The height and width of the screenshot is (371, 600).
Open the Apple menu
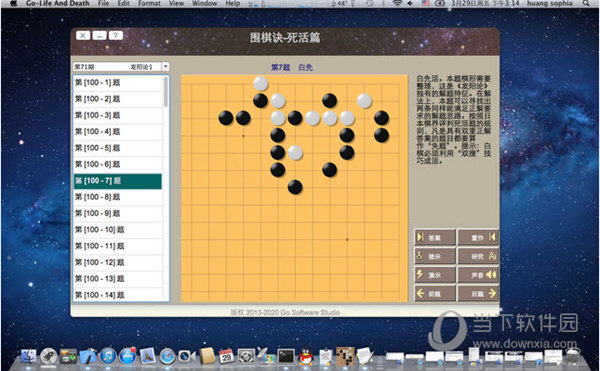[x=14, y=3]
